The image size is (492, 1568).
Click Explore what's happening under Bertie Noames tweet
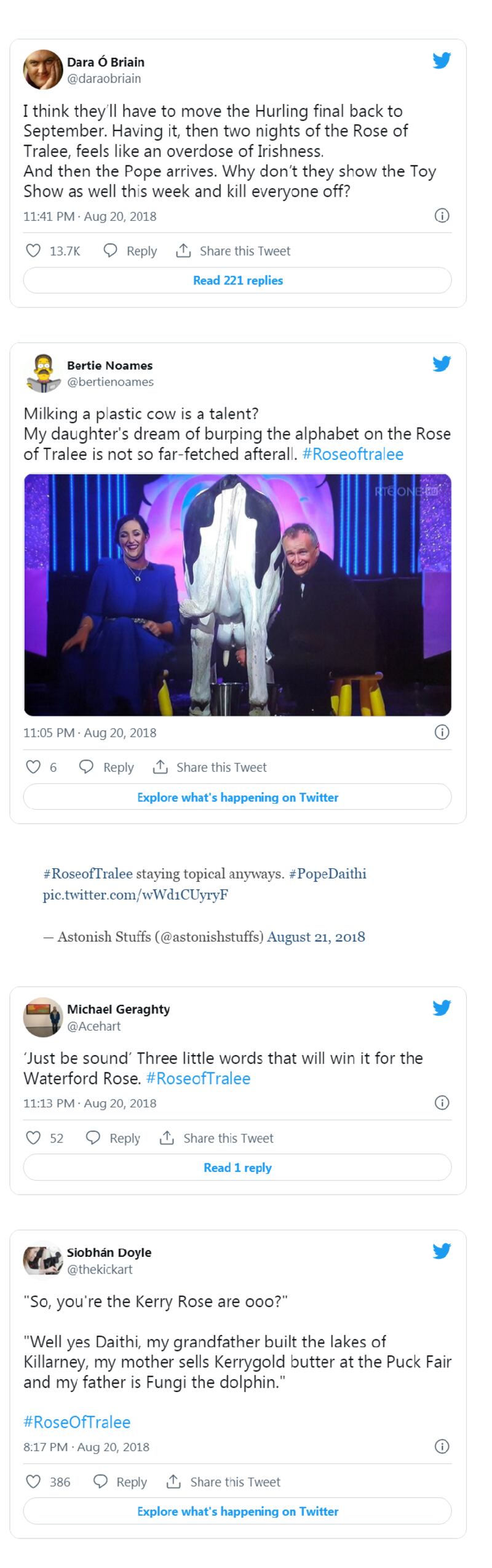tap(237, 797)
